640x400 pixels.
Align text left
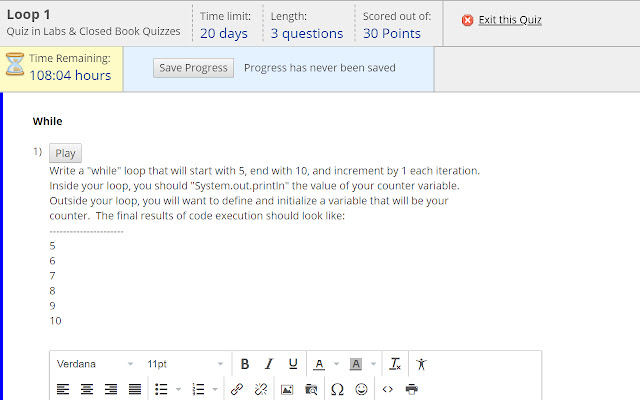coord(62,389)
